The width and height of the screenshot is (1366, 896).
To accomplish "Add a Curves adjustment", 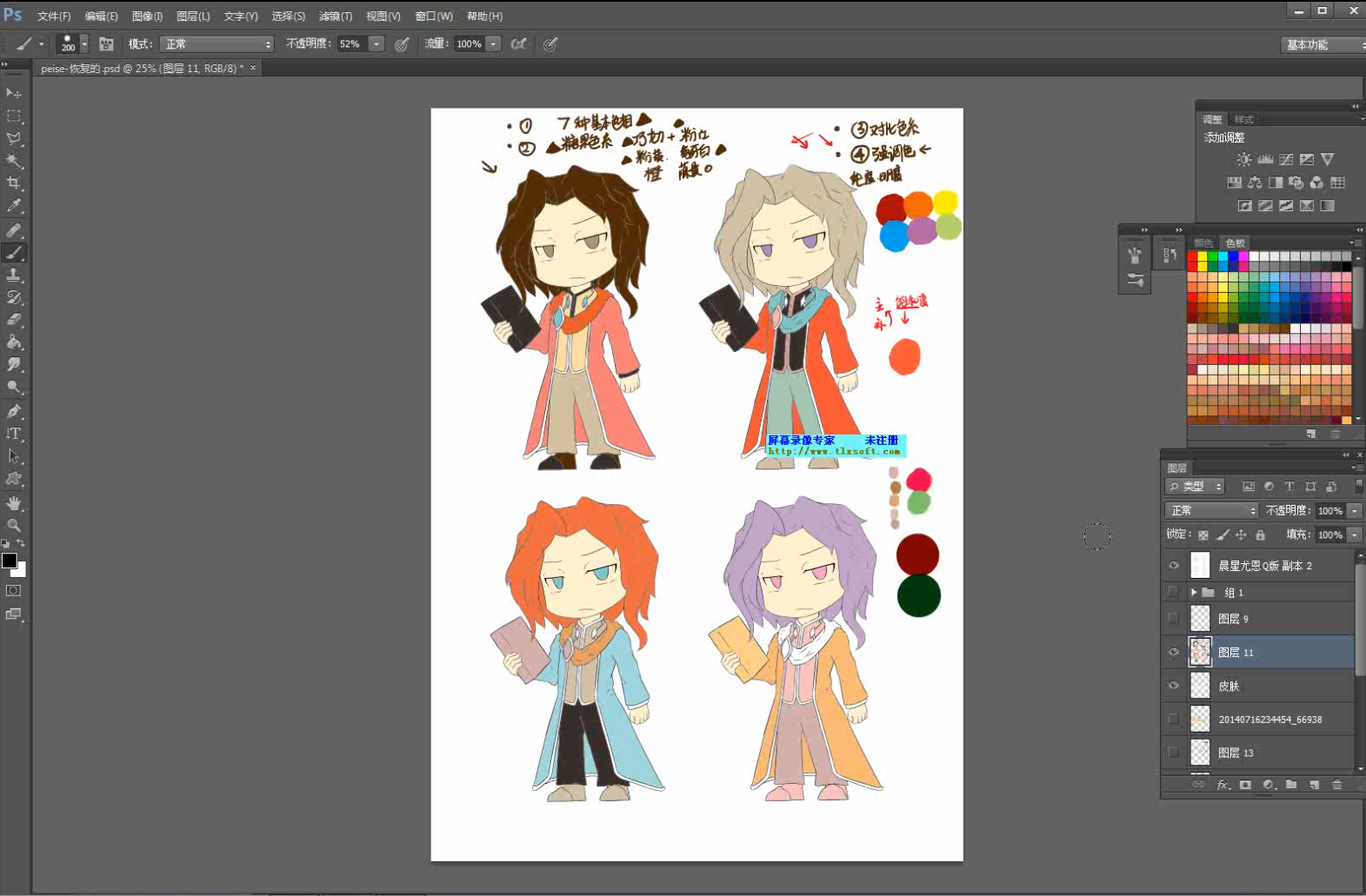I will 1286,160.
